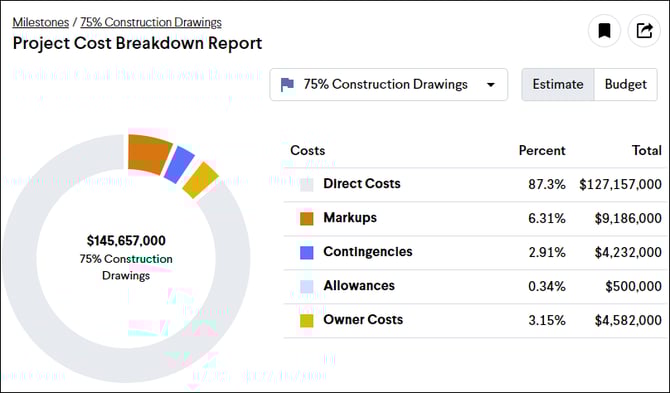This screenshot has width=670, height=393.
Task: Switch to Estimate view
Action: [x=558, y=85]
